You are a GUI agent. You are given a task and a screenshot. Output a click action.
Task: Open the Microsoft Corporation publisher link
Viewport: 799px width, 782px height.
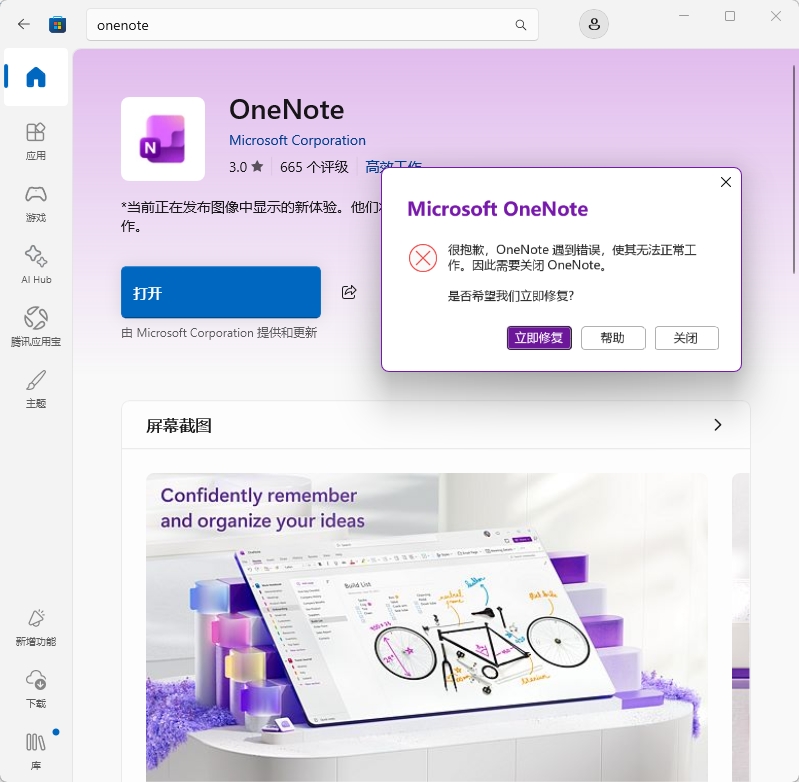click(x=297, y=140)
